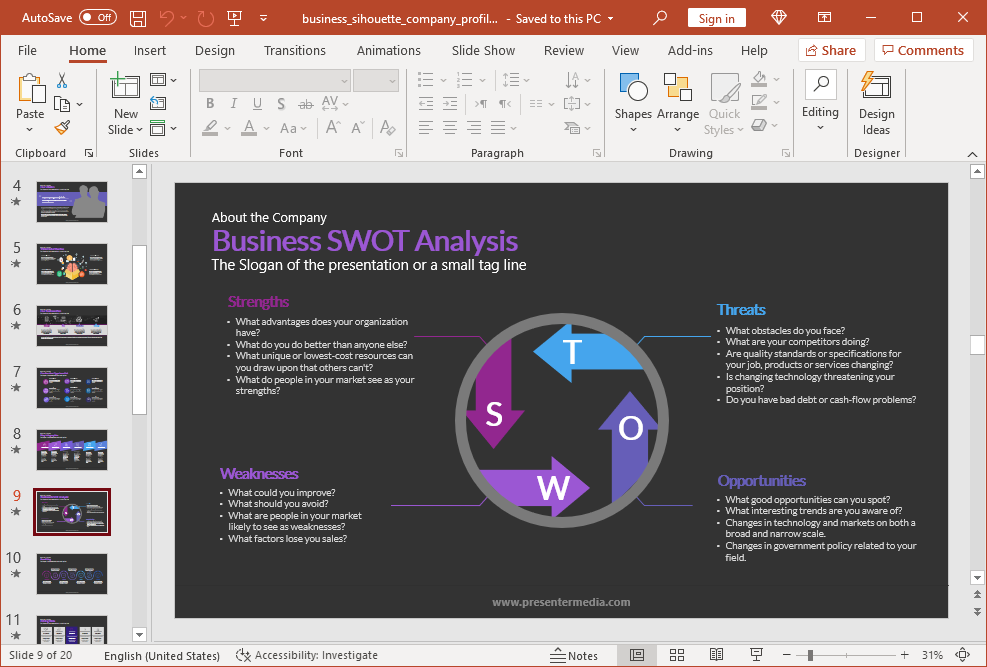Open the File menu
This screenshot has width=987, height=667.
(x=27, y=50)
